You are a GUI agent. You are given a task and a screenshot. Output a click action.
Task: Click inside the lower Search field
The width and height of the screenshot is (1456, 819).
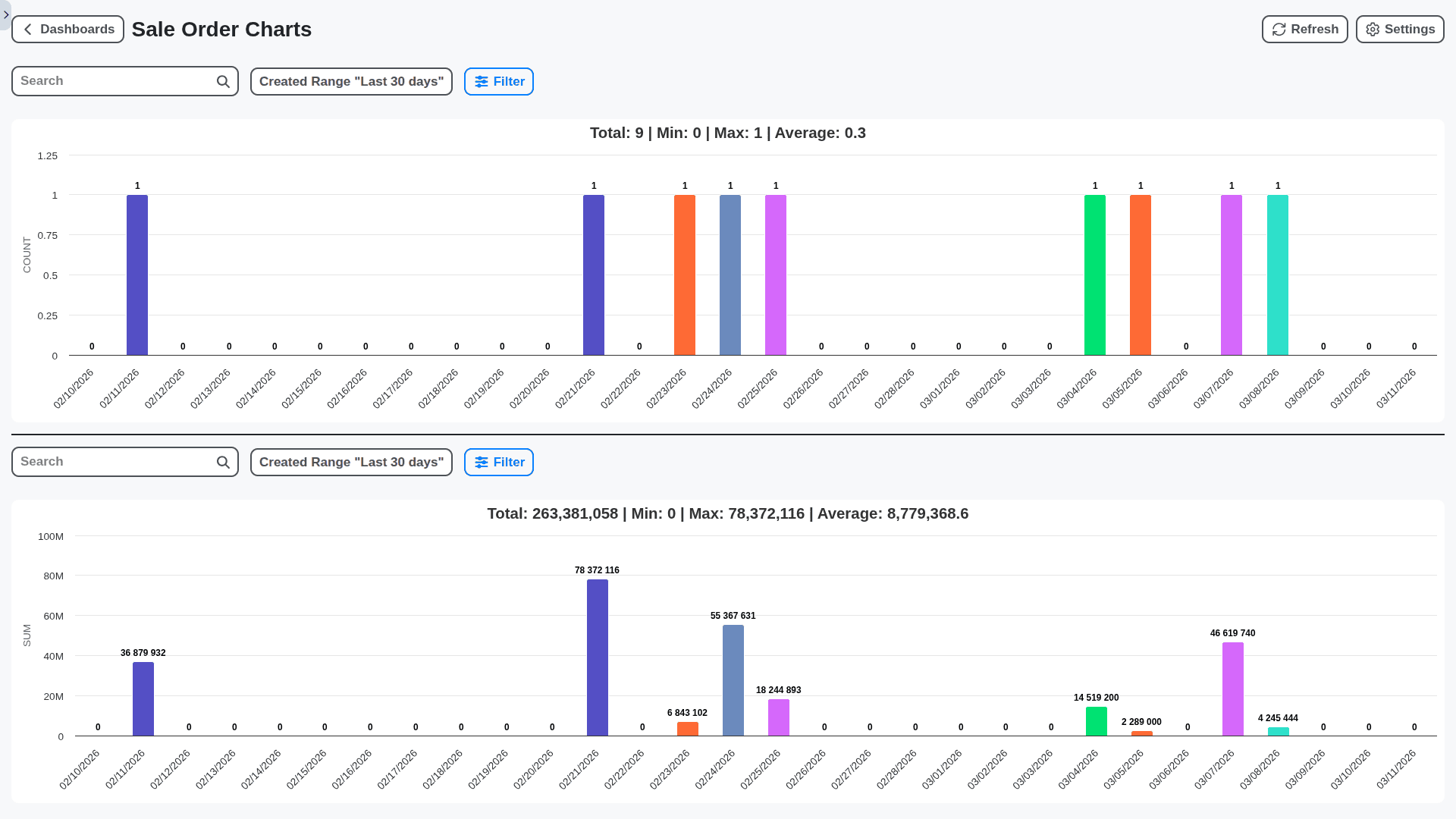click(114, 461)
